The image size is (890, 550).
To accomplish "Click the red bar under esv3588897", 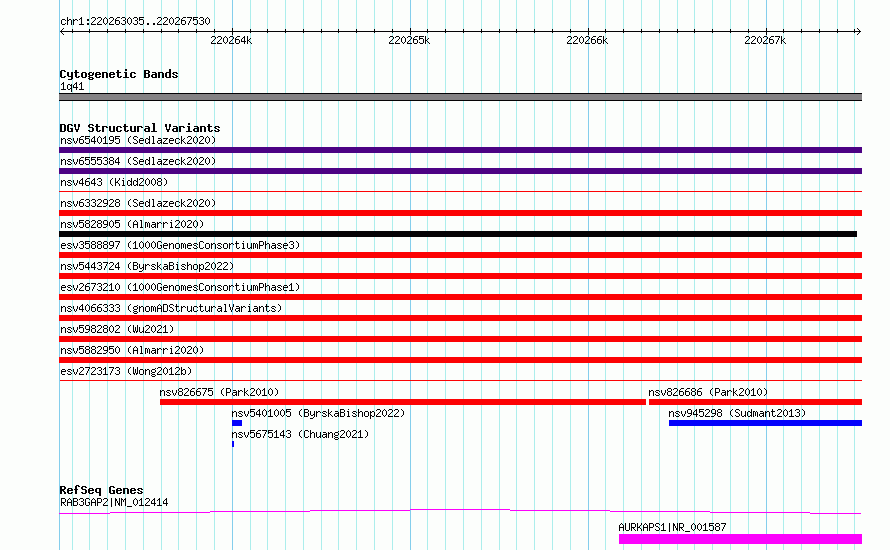I will pyautogui.click(x=460, y=255).
